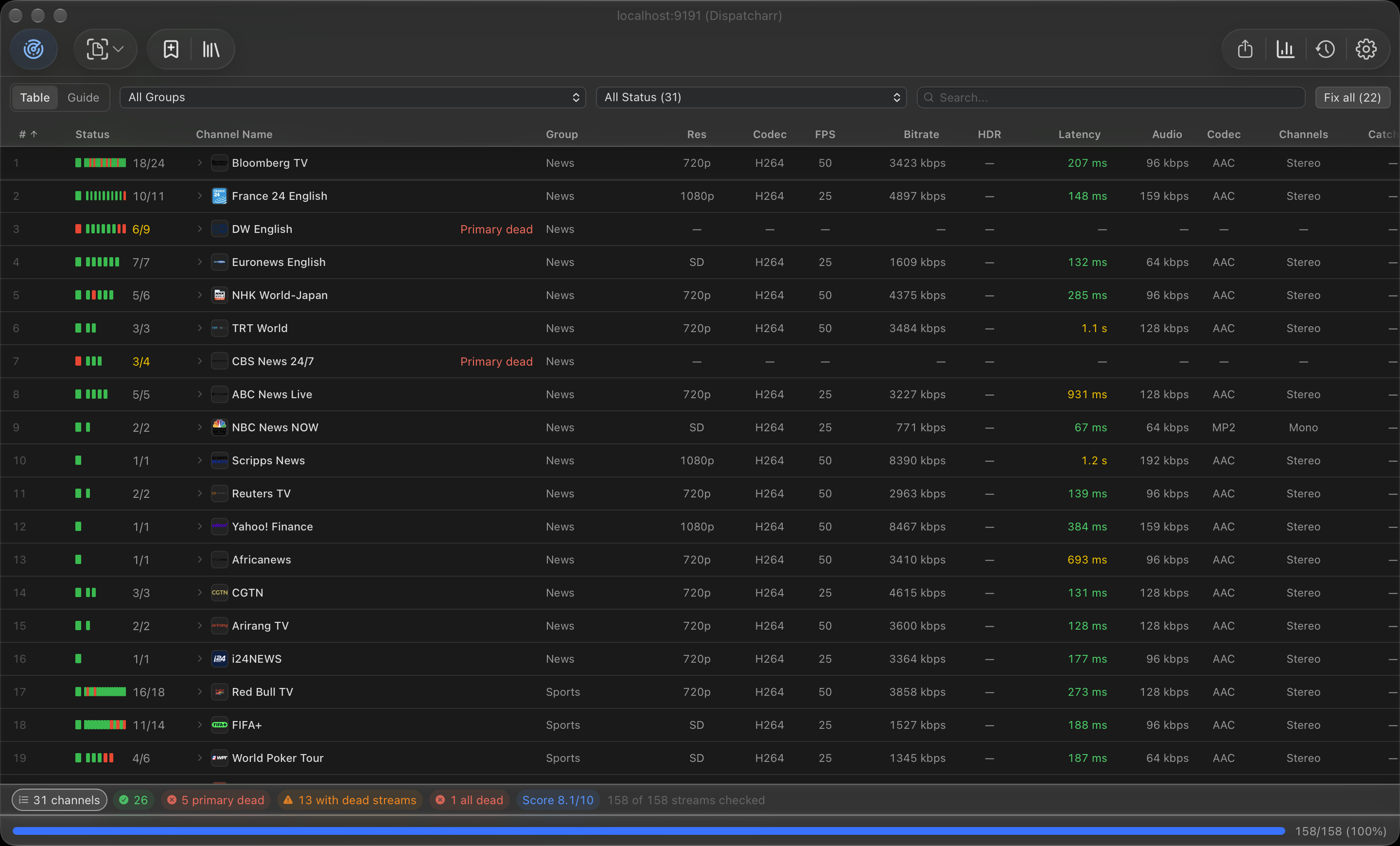
Task: Switch to the Table view tab
Action: [x=35, y=97]
